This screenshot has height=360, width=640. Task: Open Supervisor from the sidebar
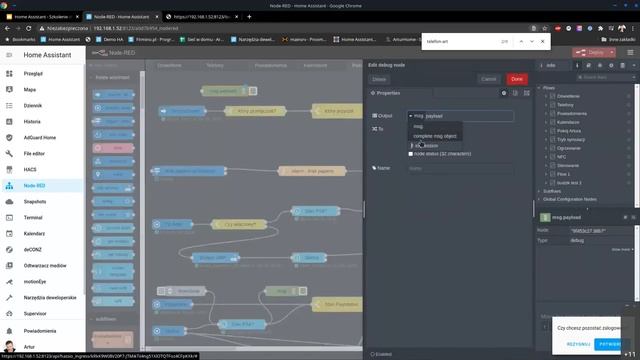point(42,313)
